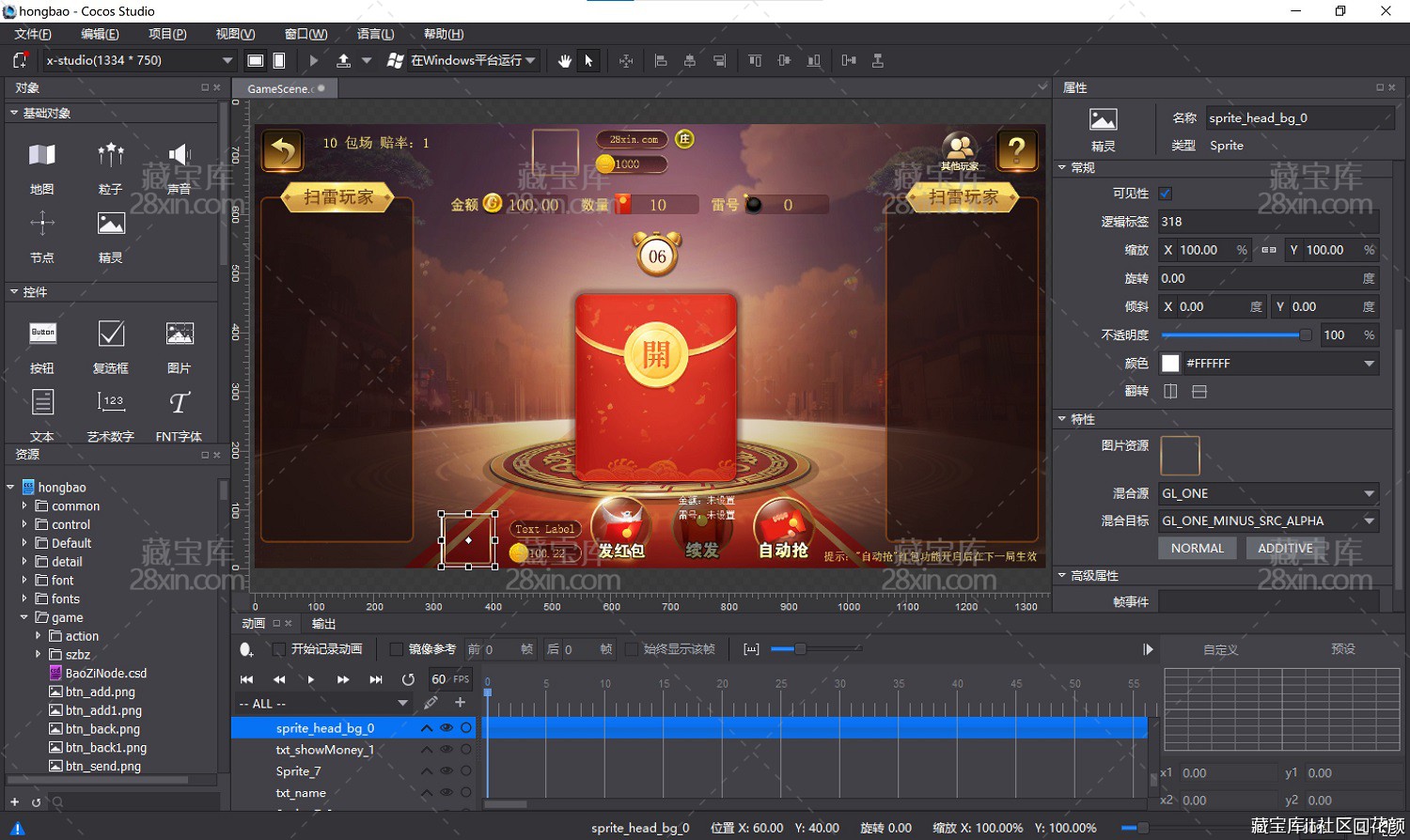This screenshot has height=840, width=1410.
Task: Collapse the game folder in resources
Action: 24,617
